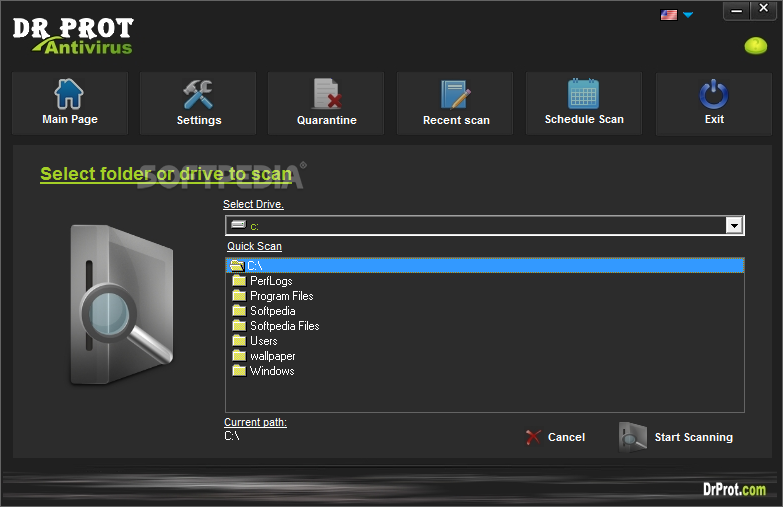Click the PerfLogs folder icon
The image size is (783, 507).
[x=239, y=280]
